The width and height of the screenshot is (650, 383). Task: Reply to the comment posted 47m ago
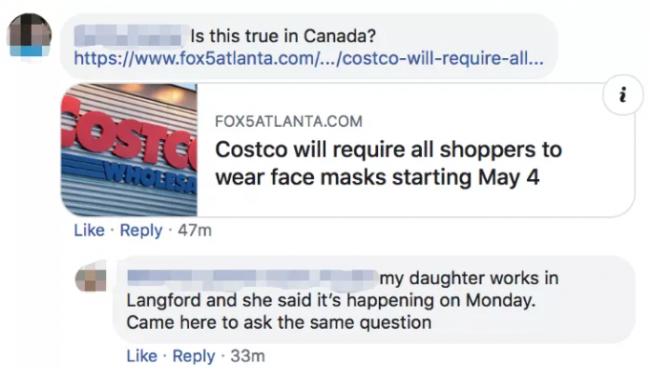[x=141, y=230]
